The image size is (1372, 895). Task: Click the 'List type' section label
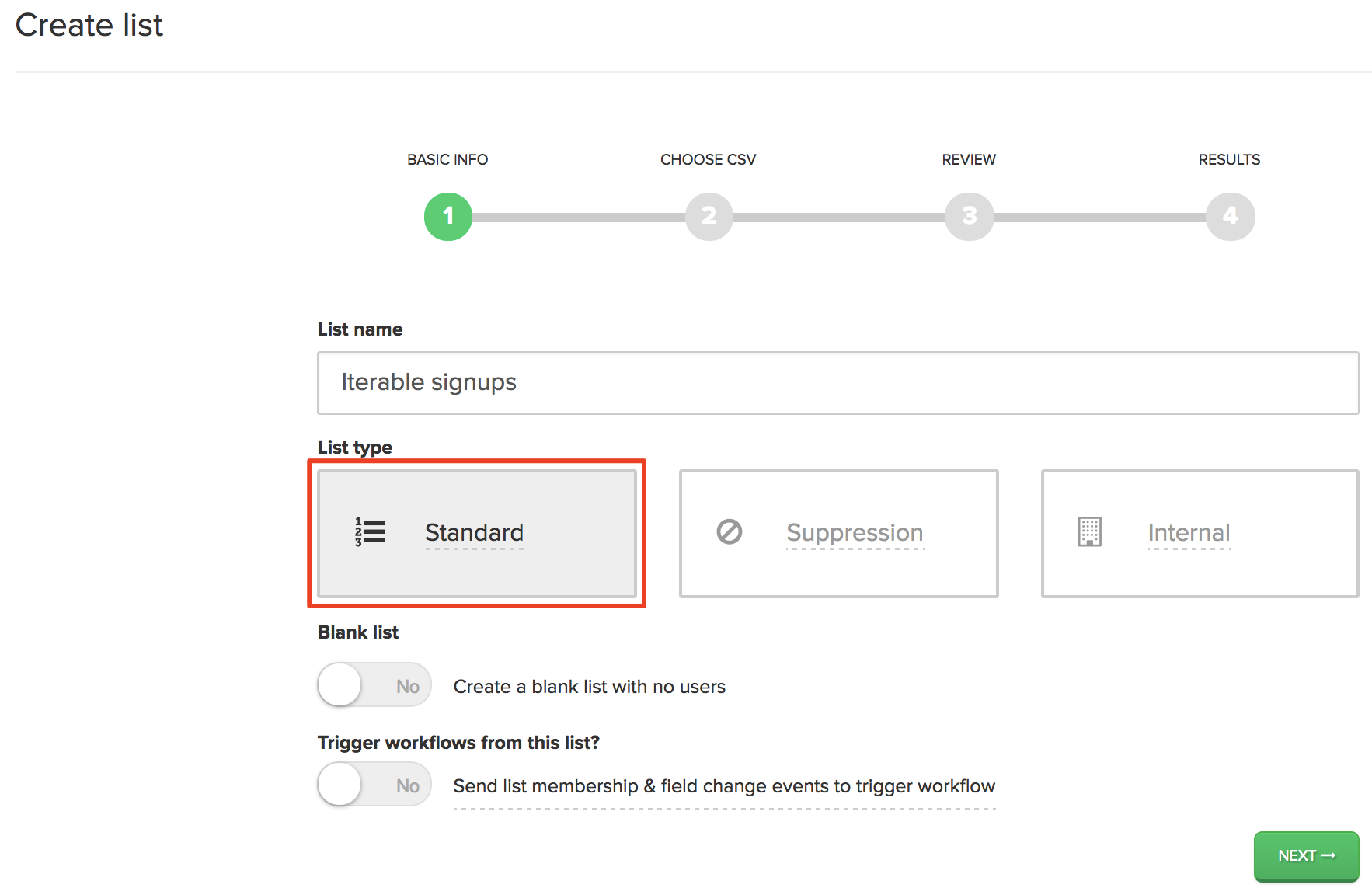(x=355, y=447)
